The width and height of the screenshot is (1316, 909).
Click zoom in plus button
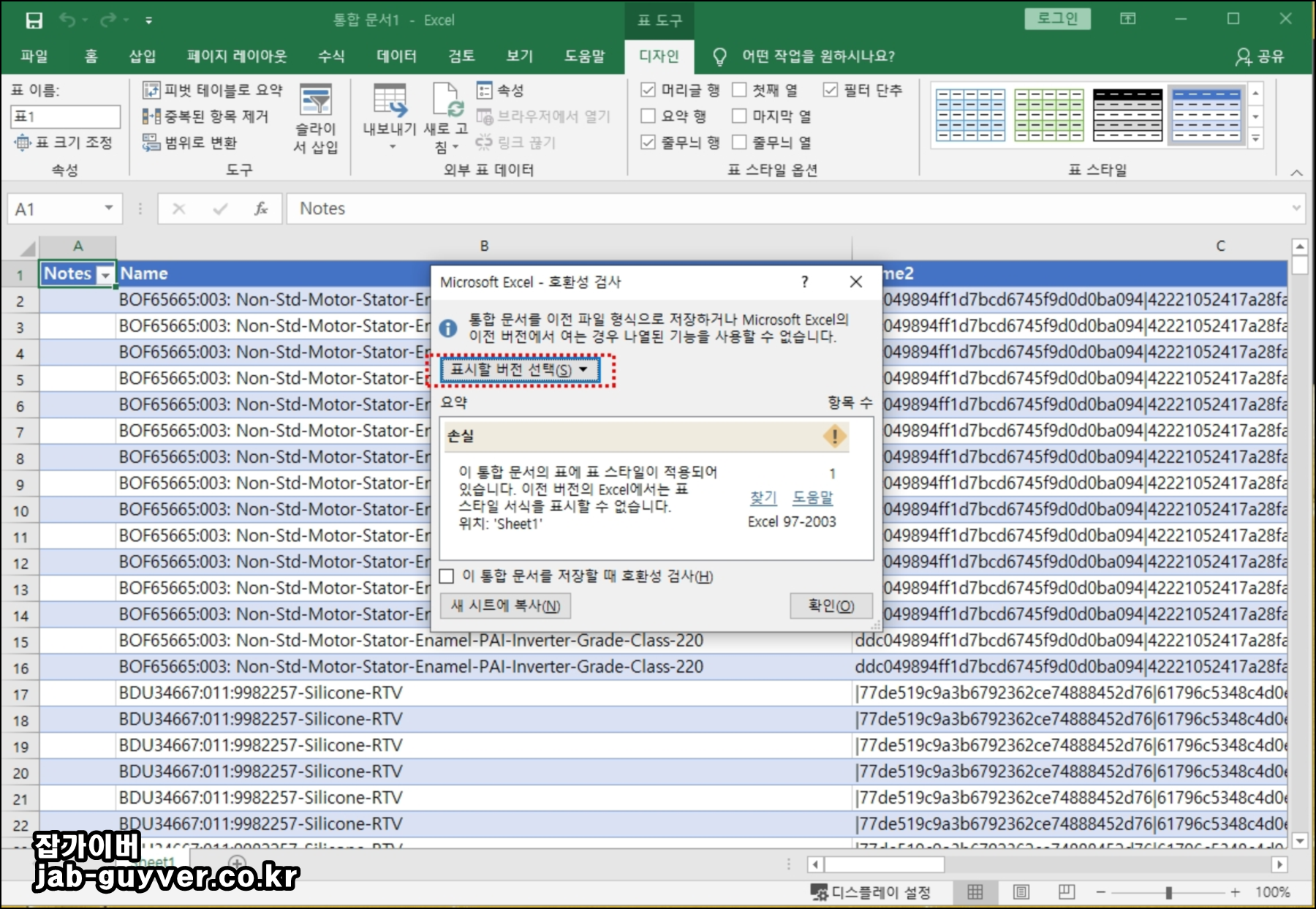click(x=1235, y=892)
